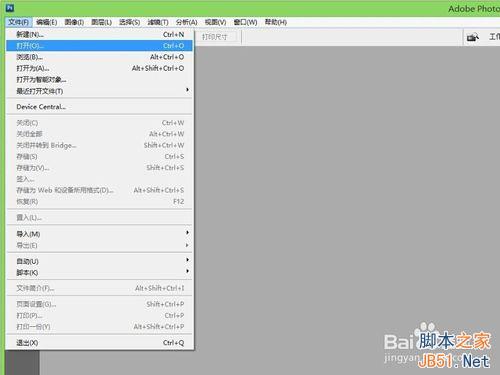Expand the 导入(M) submenu

99,234
